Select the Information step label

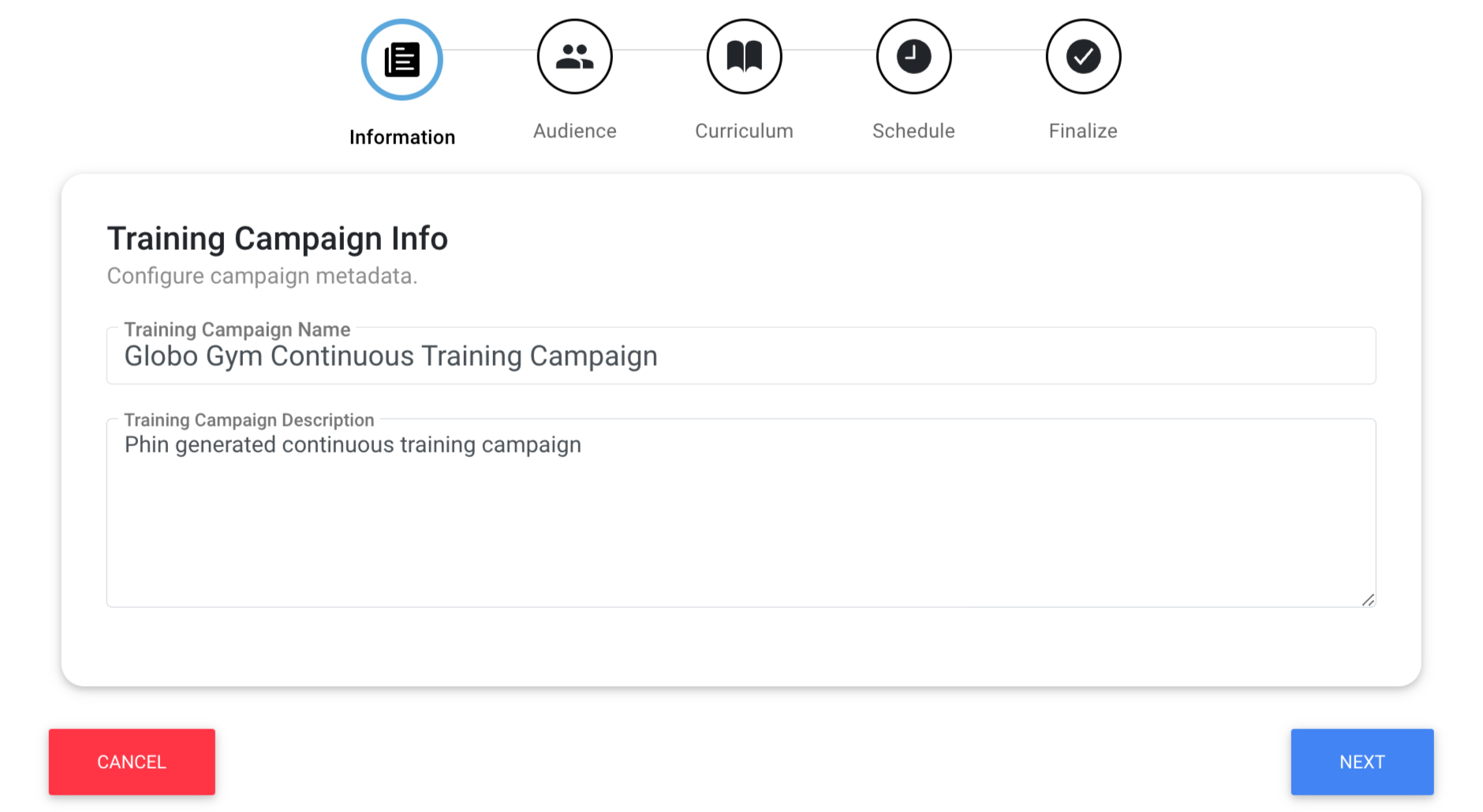click(402, 136)
